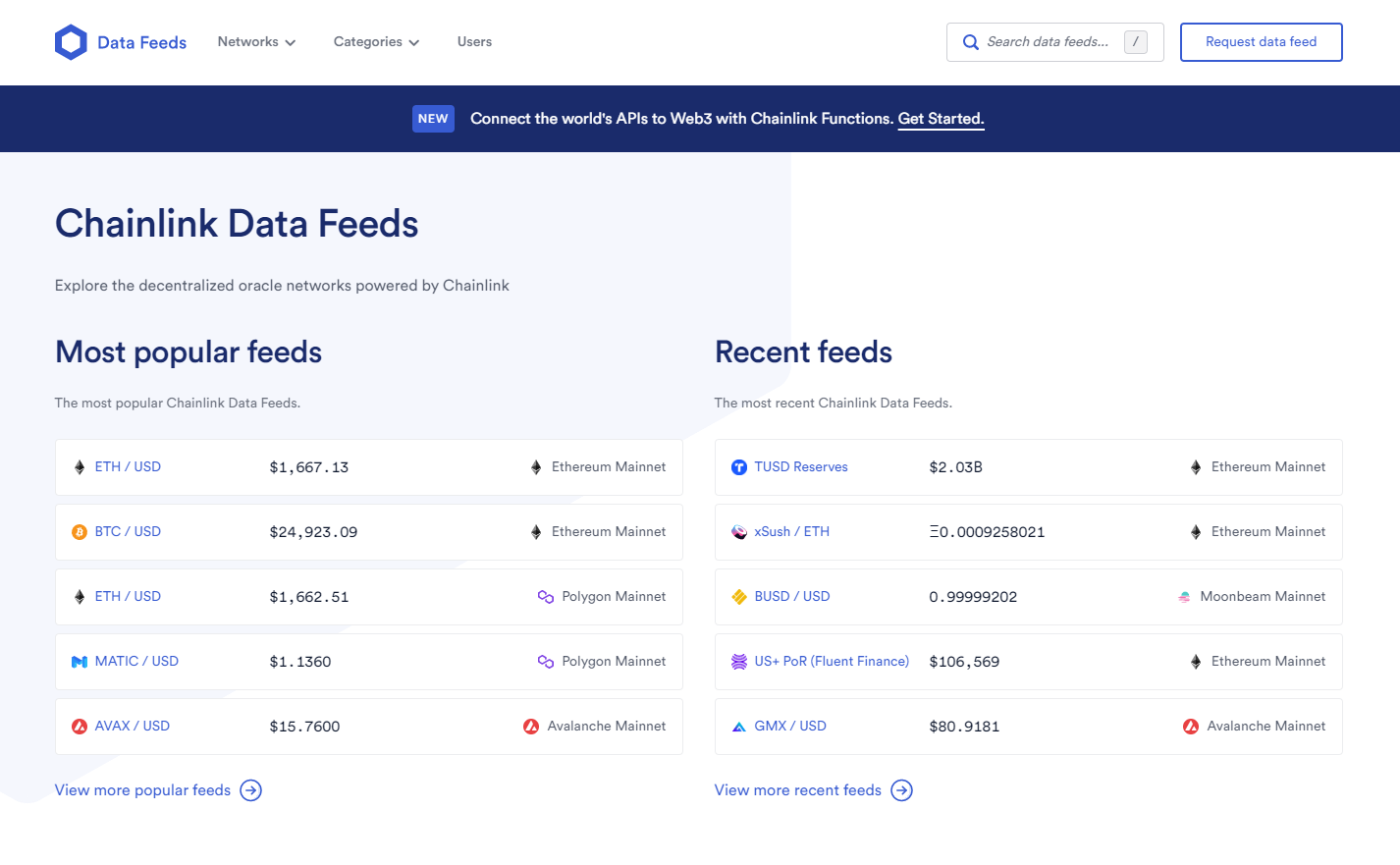1400x865 pixels.
Task: Open the Categories dropdown
Action: (375, 41)
